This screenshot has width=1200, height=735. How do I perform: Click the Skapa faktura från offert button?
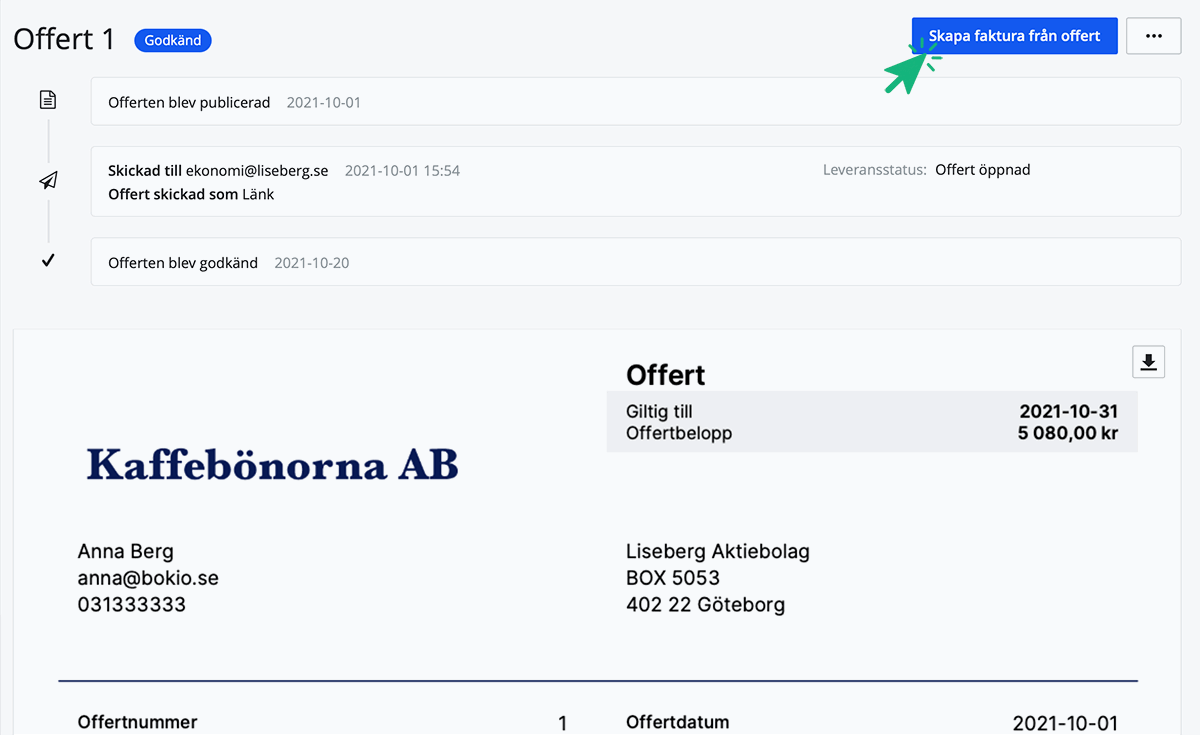[x=1014, y=36]
